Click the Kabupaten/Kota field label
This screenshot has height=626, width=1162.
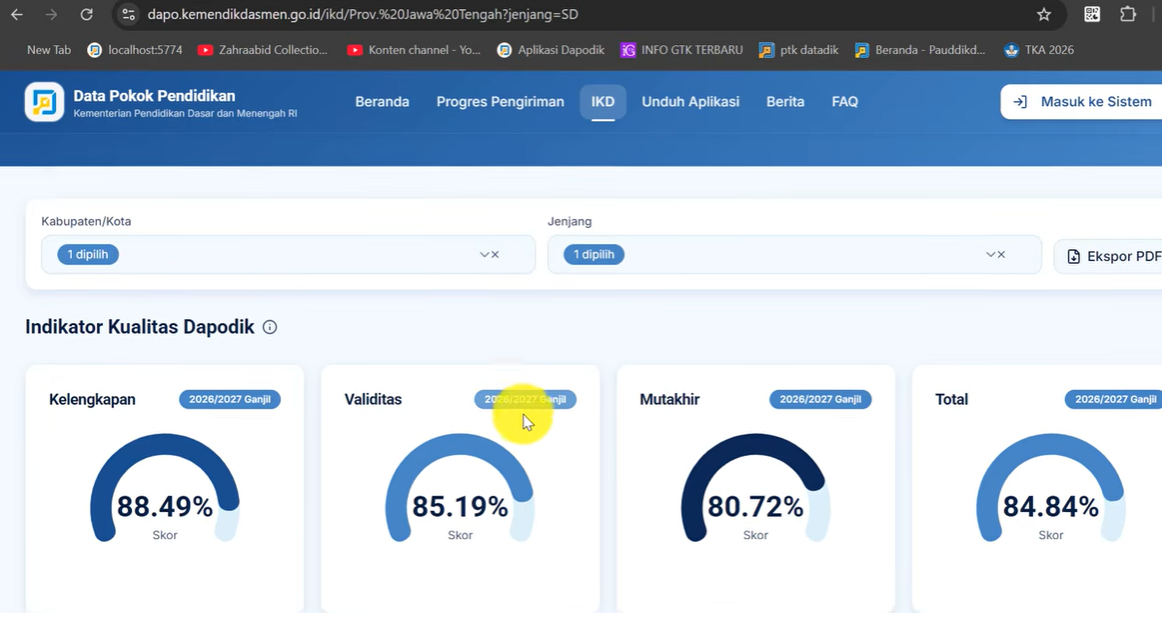pos(86,222)
